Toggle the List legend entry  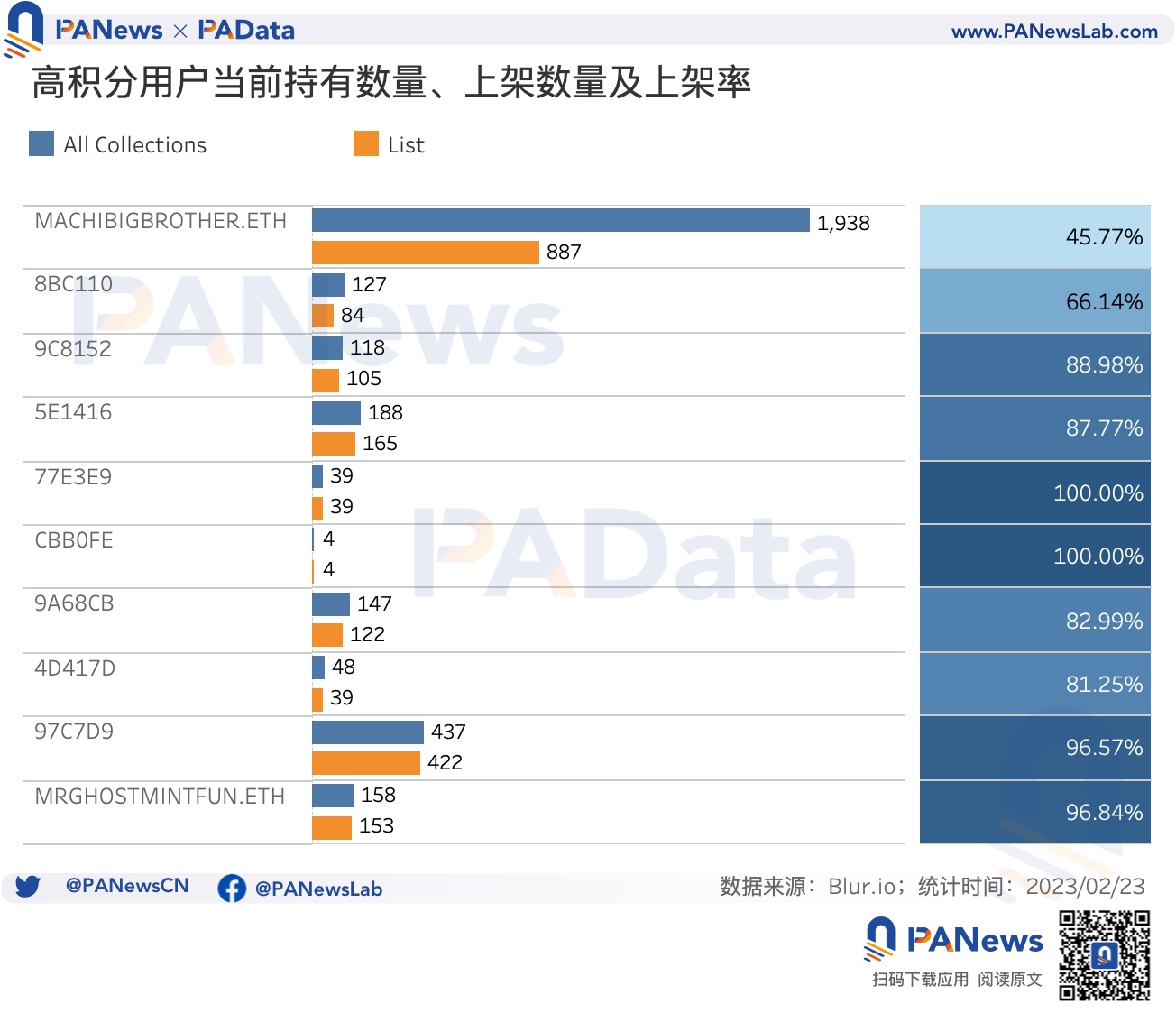coord(406,144)
